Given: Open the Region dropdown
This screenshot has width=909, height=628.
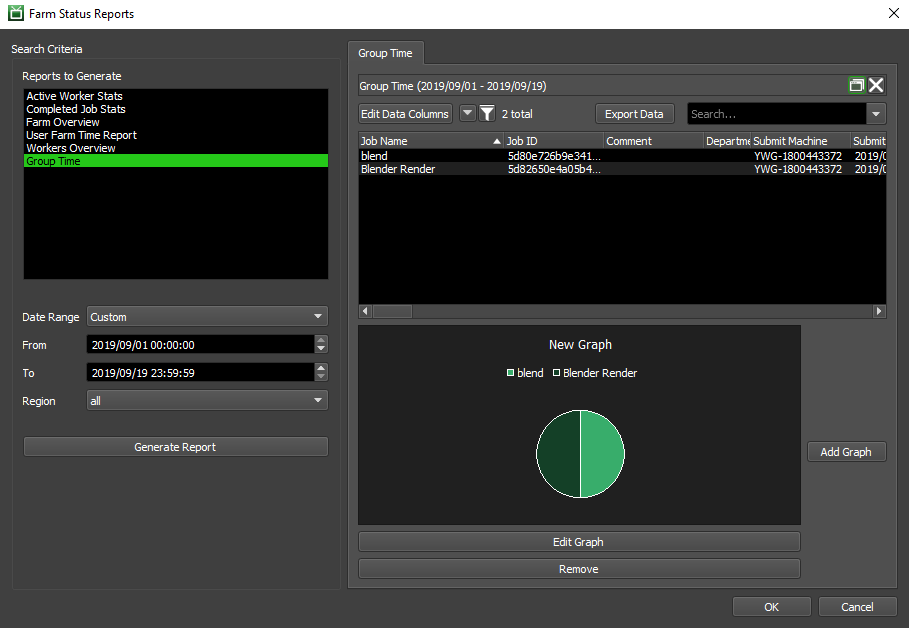Looking at the screenshot, I should [x=207, y=400].
